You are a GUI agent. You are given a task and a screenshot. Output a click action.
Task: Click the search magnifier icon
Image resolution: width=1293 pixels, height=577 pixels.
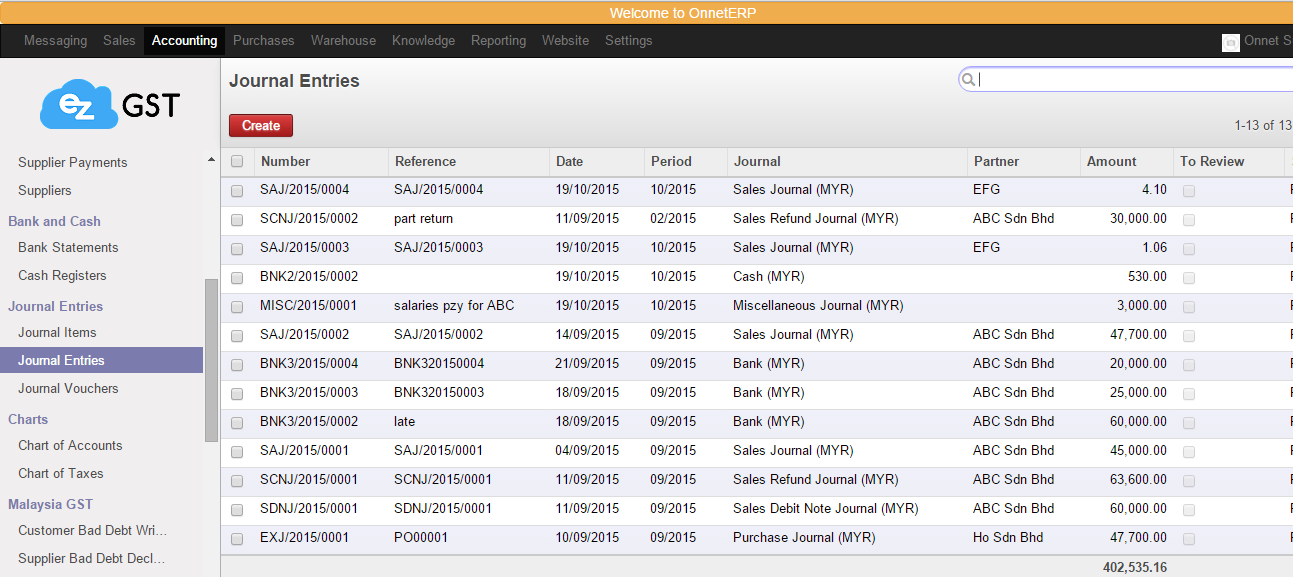click(x=968, y=78)
